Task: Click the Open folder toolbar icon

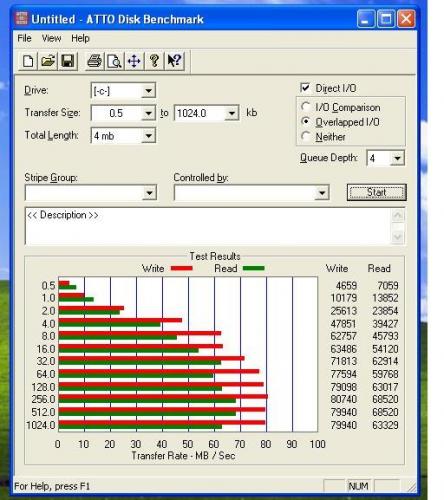Action: tap(48, 61)
